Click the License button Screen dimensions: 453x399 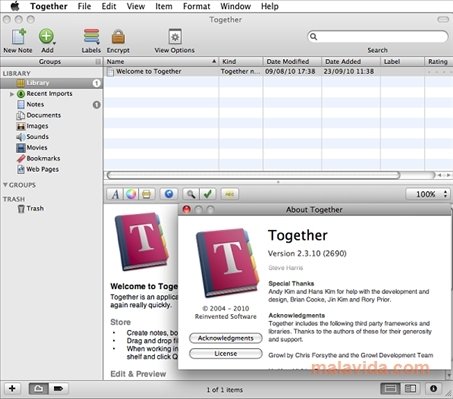coord(226,354)
